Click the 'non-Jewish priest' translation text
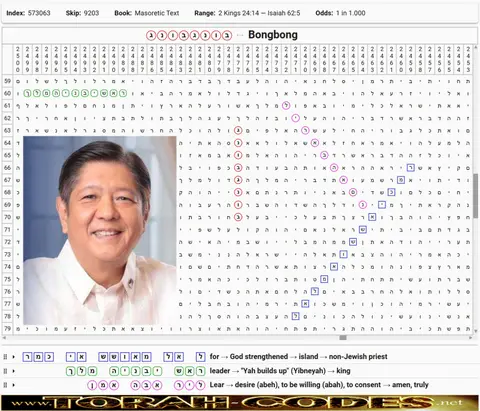The width and height of the screenshot is (480, 411). tap(358, 357)
